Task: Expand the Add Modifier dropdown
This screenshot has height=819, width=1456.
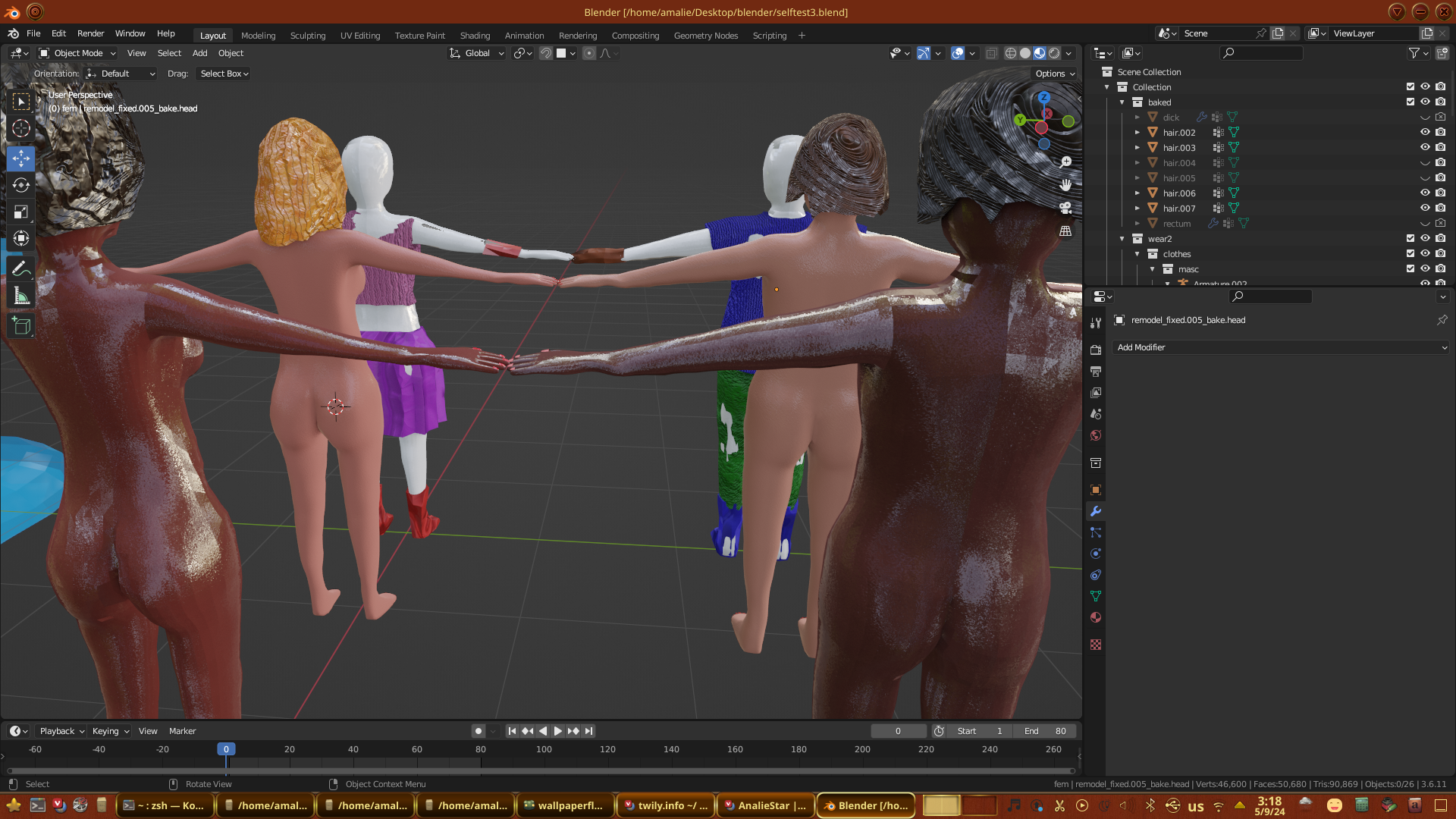Action: point(1281,347)
